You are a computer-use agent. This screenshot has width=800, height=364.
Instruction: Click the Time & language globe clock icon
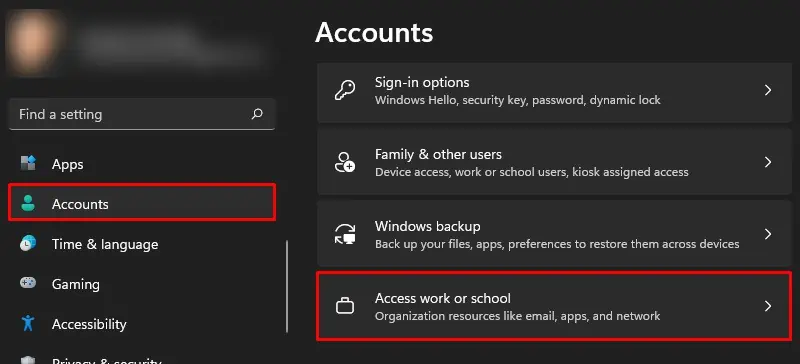coord(28,244)
